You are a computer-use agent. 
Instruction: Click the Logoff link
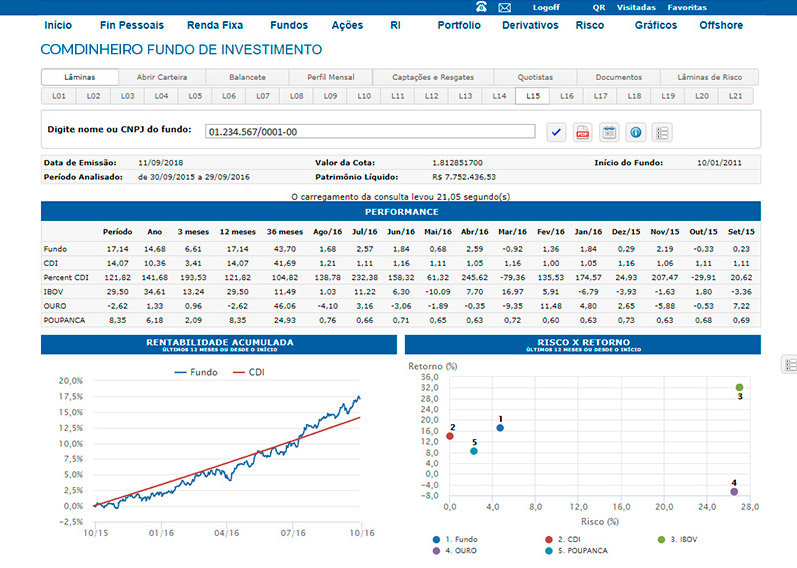tap(546, 8)
